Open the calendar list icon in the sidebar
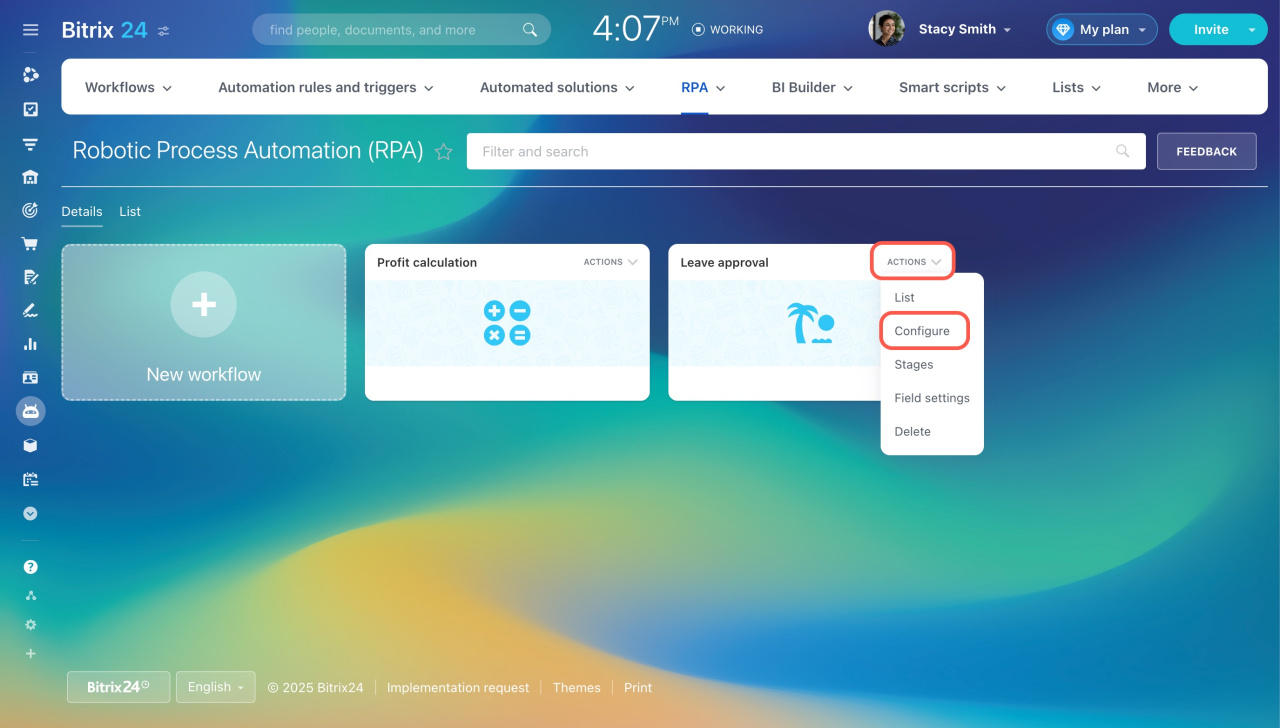Viewport: 1280px width, 728px height. (30, 479)
